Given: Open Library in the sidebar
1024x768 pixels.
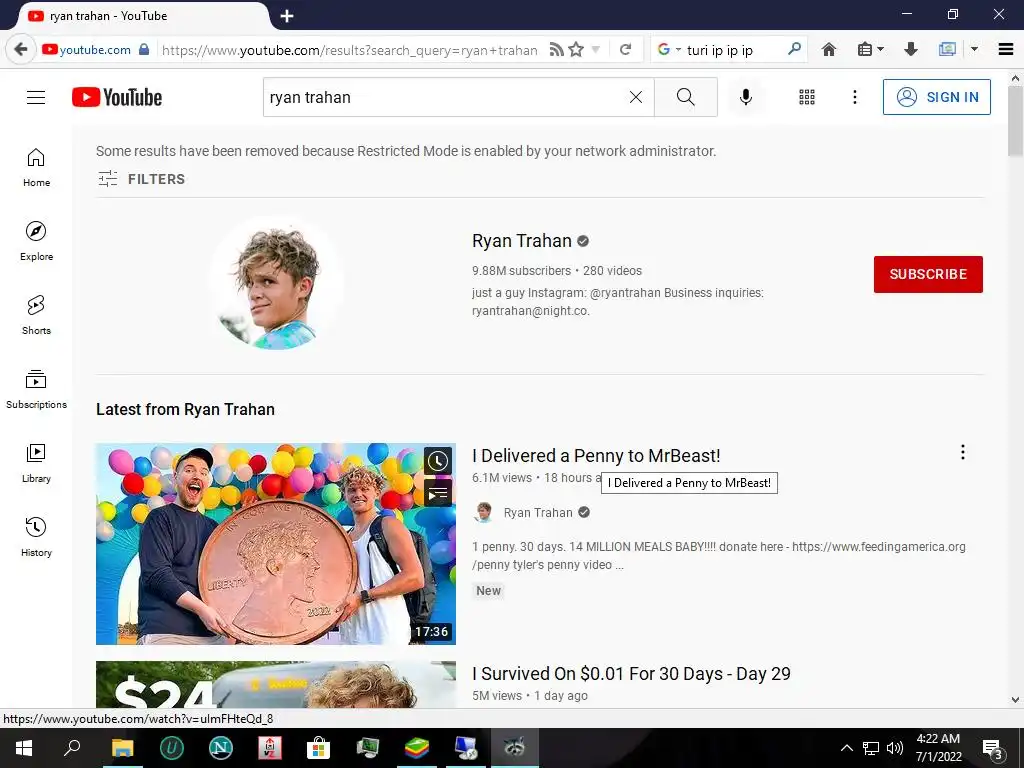Looking at the screenshot, I should tap(36, 463).
